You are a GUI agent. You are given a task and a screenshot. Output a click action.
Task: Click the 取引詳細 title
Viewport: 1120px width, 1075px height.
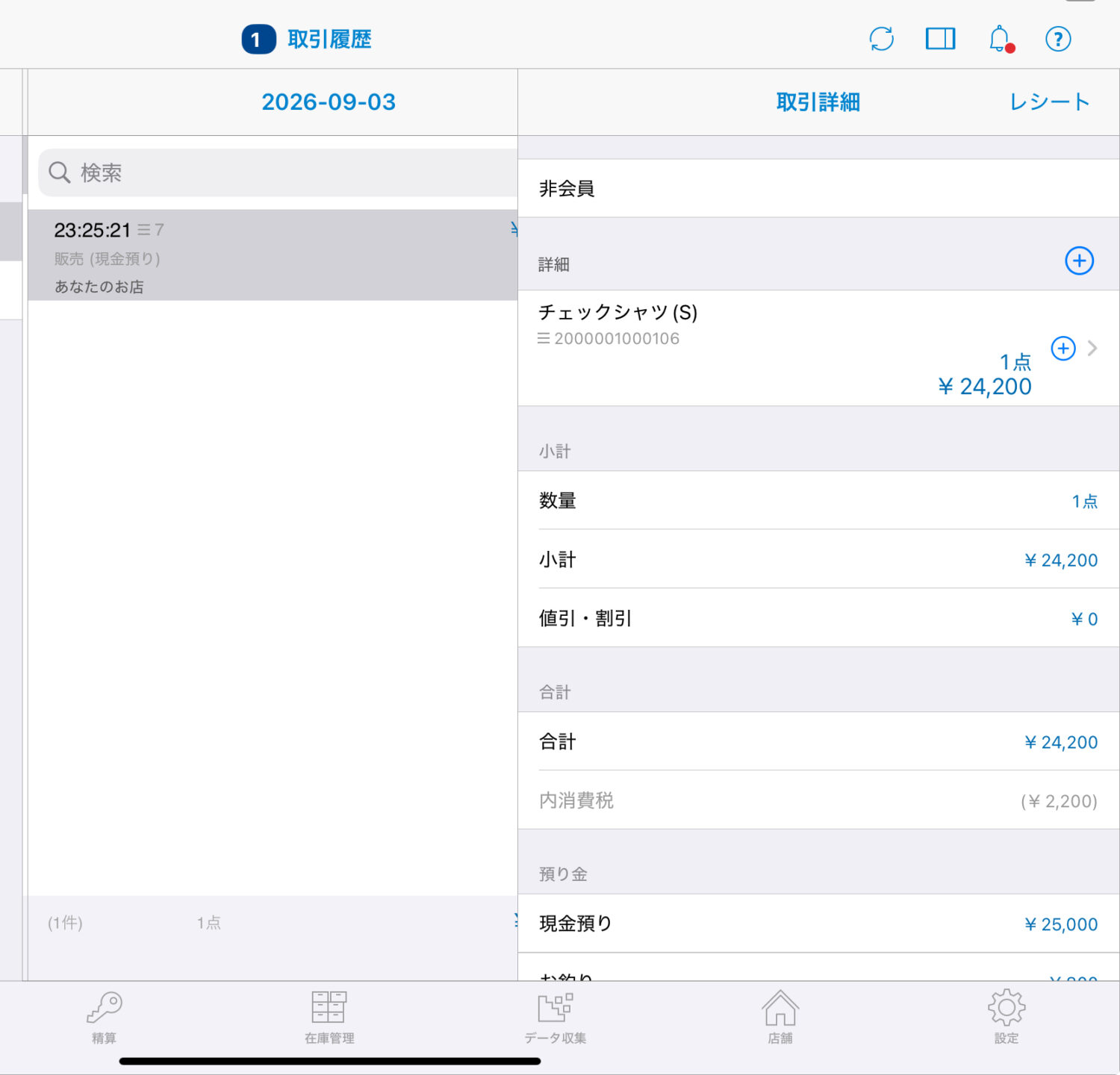(x=818, y=102)
